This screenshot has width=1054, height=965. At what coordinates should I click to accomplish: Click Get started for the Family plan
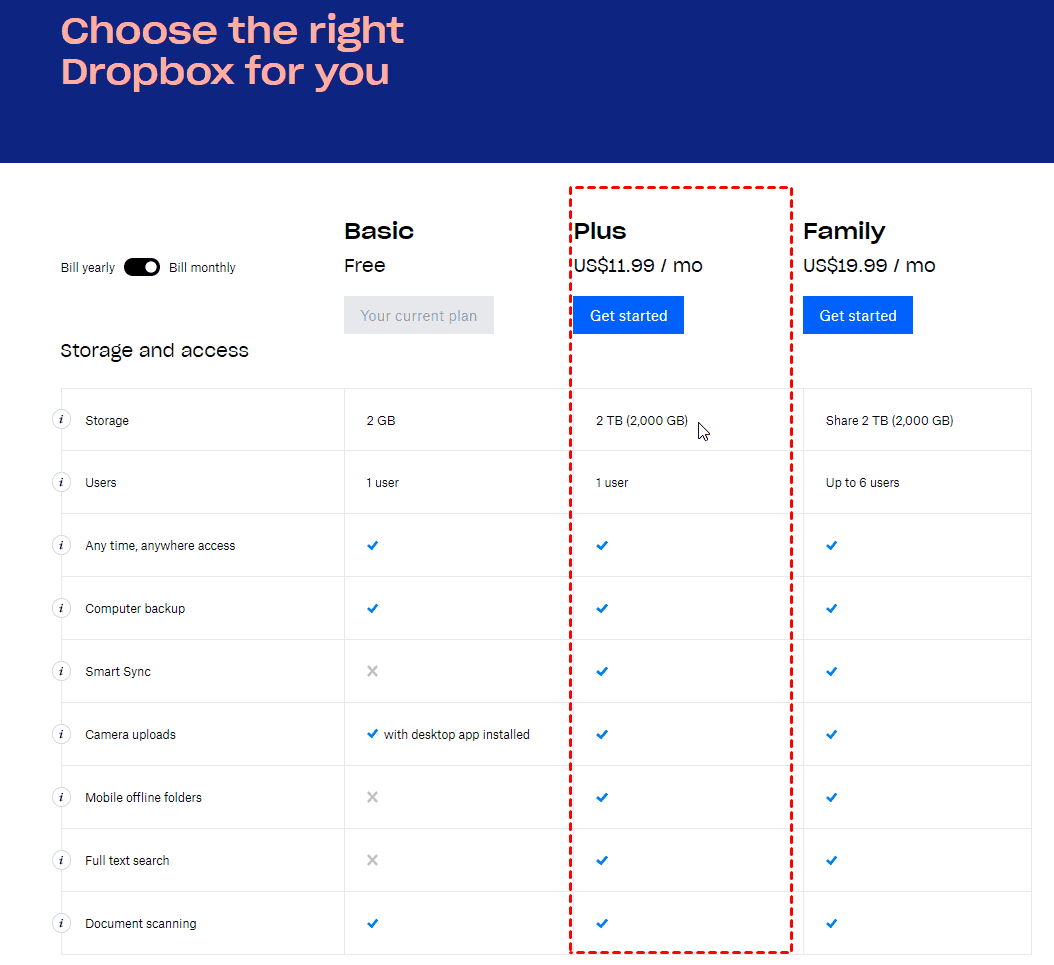tap(857, 314)
